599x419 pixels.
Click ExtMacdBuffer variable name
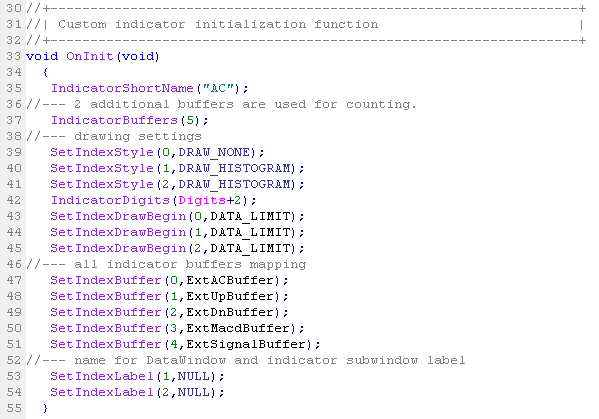click(238, 329)
